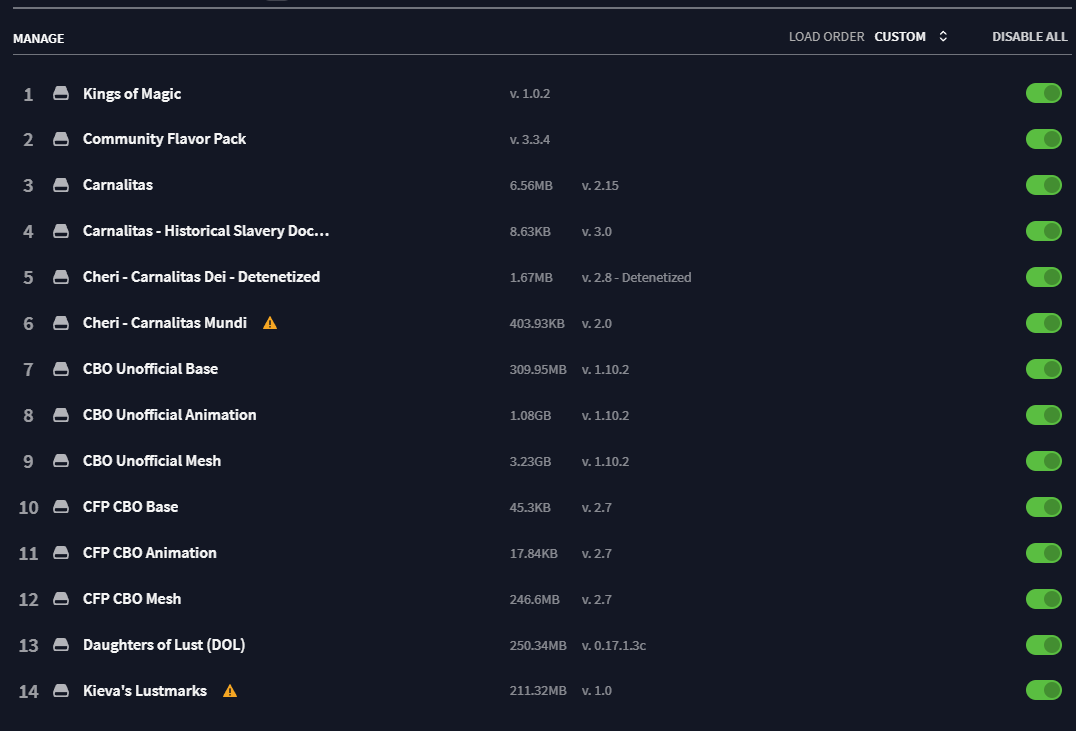Select Cheri - Carnalitas Dei - Detenetized name
The image size is (1076, 731).
[x=201, y=277]
